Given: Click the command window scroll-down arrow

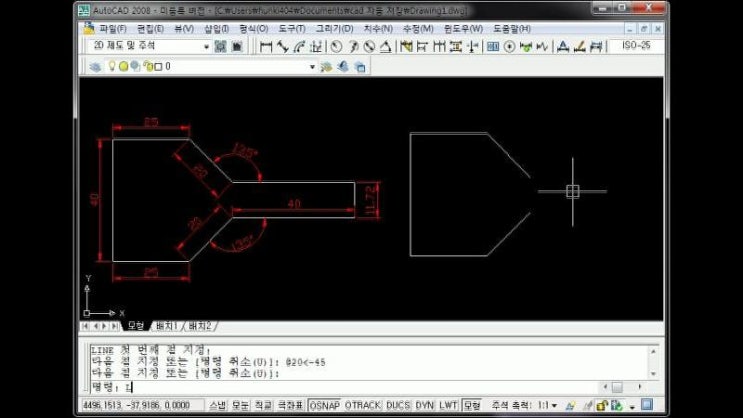Looking at the screenshot, I should click(653, 373).
